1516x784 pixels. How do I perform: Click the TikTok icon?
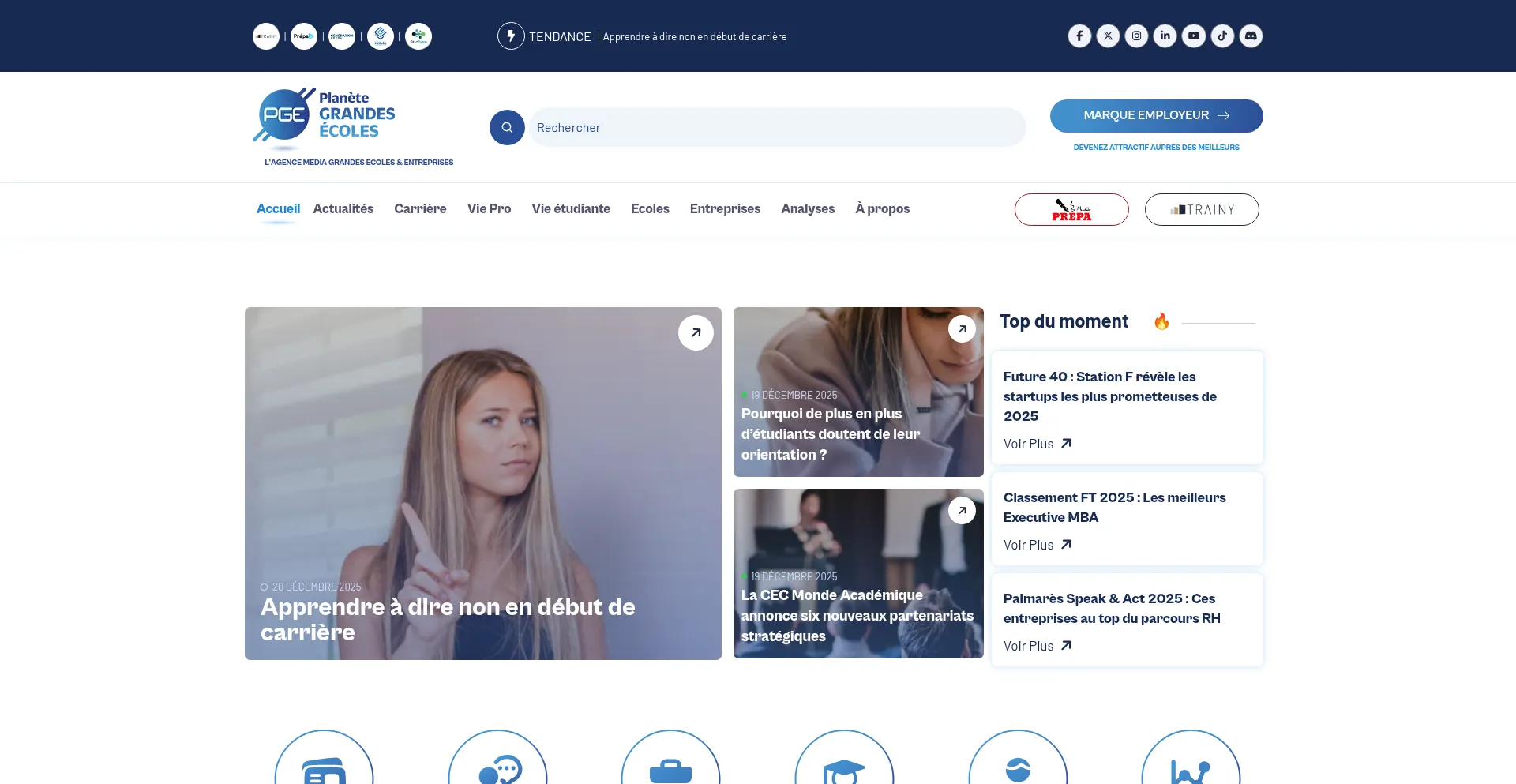[1222, 36]
